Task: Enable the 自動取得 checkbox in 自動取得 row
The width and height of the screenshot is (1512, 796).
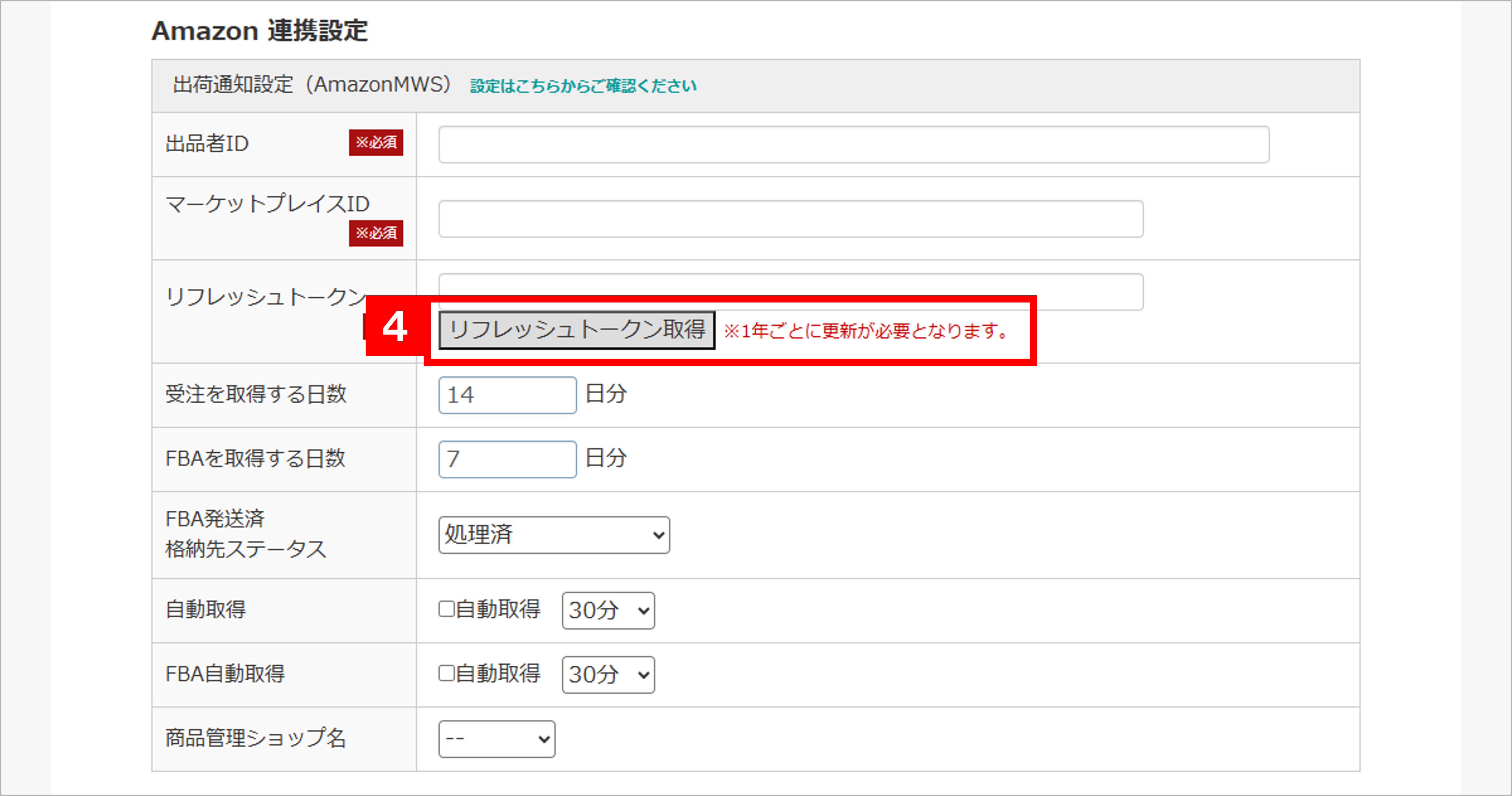Action: (447, 609)
